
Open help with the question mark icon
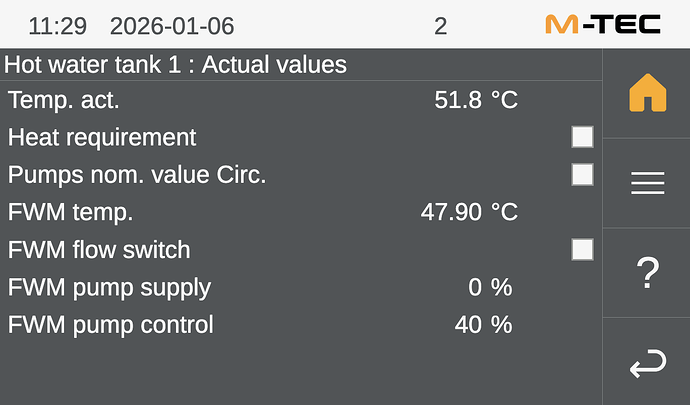(647, 273)
